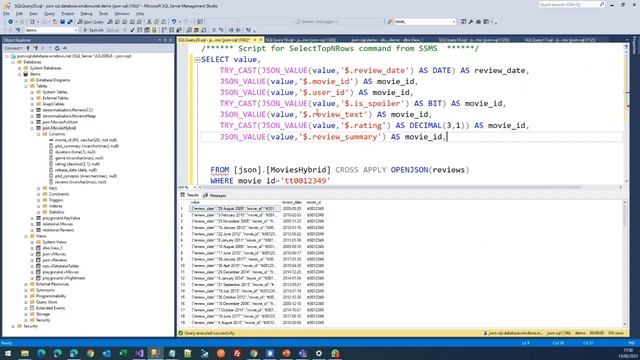640x360 pixels.
Task: Click the Execute query button
Action: tap(93, 30)
